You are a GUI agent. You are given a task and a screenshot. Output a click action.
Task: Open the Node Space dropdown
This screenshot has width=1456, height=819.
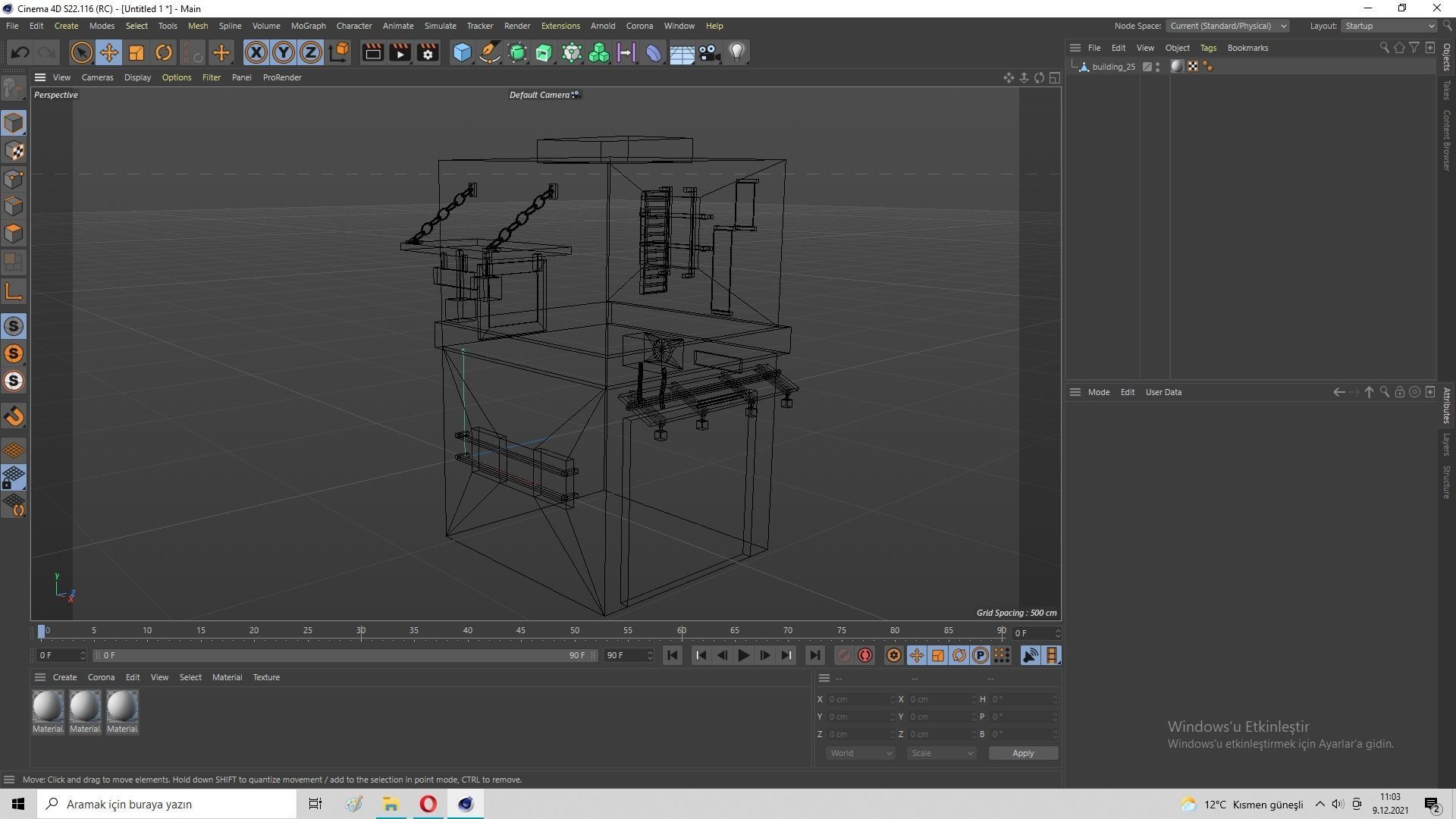pyautogui.click(x=1227, y=26)
